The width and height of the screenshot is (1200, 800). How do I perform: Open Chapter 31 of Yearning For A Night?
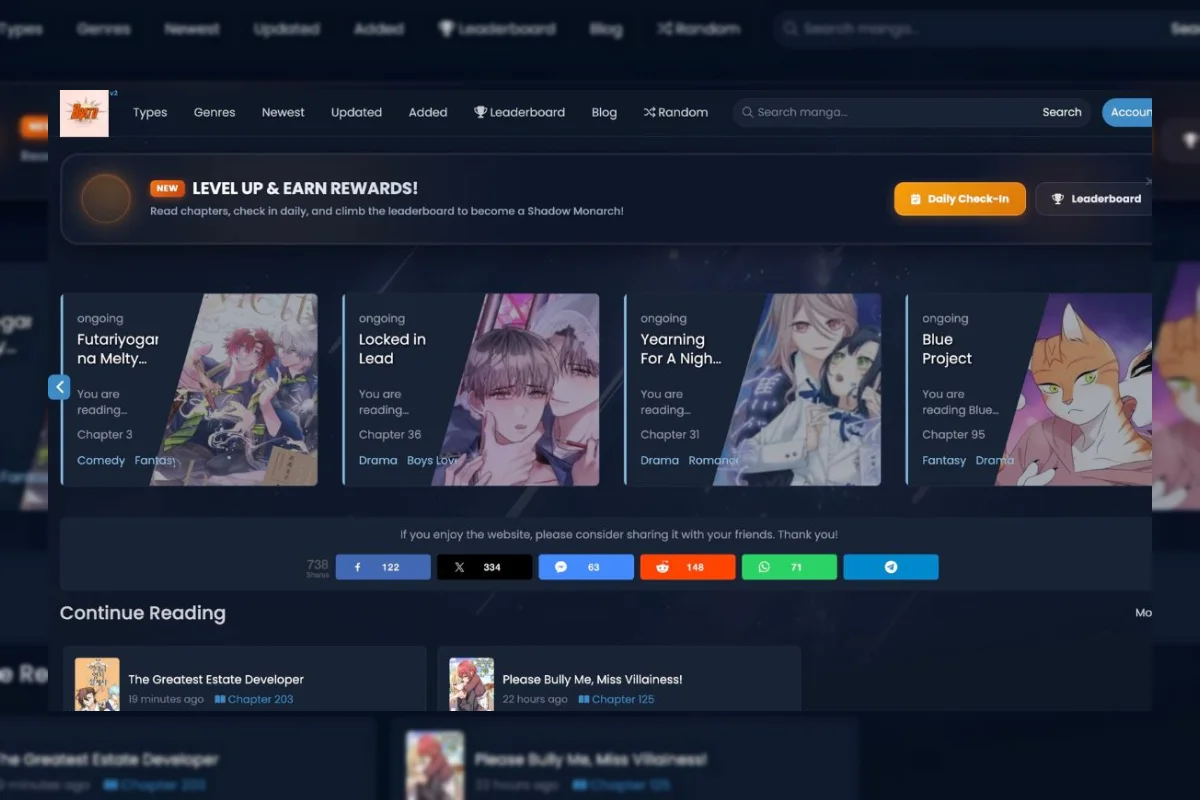(x=670, y=435)
